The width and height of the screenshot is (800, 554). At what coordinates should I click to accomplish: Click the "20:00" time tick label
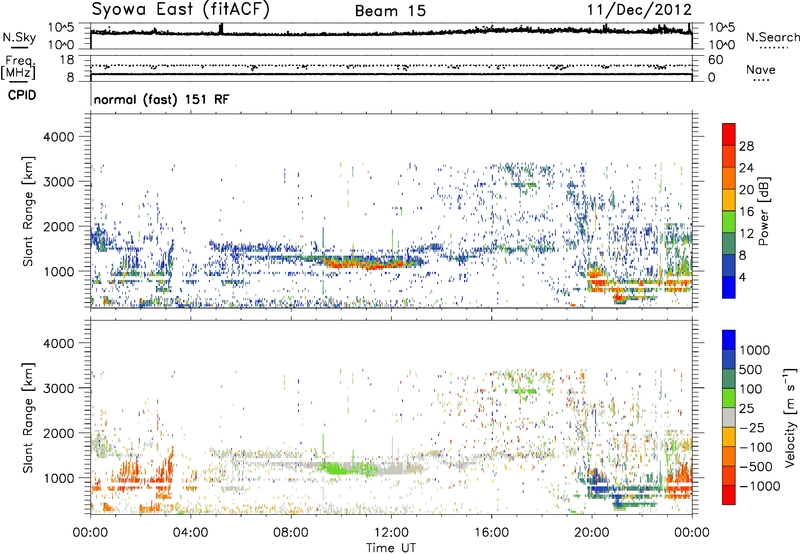tap(591, 533)
